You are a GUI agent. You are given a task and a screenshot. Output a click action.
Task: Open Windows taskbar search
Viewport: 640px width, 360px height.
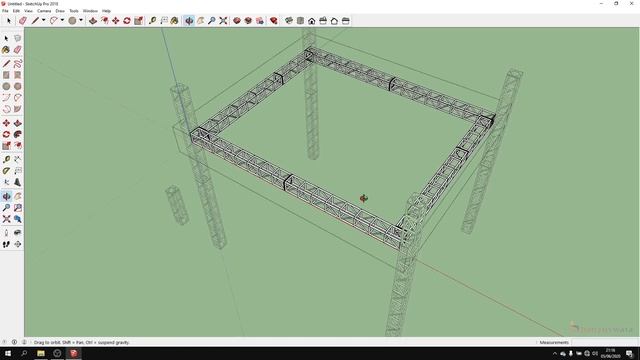[24, 353]
